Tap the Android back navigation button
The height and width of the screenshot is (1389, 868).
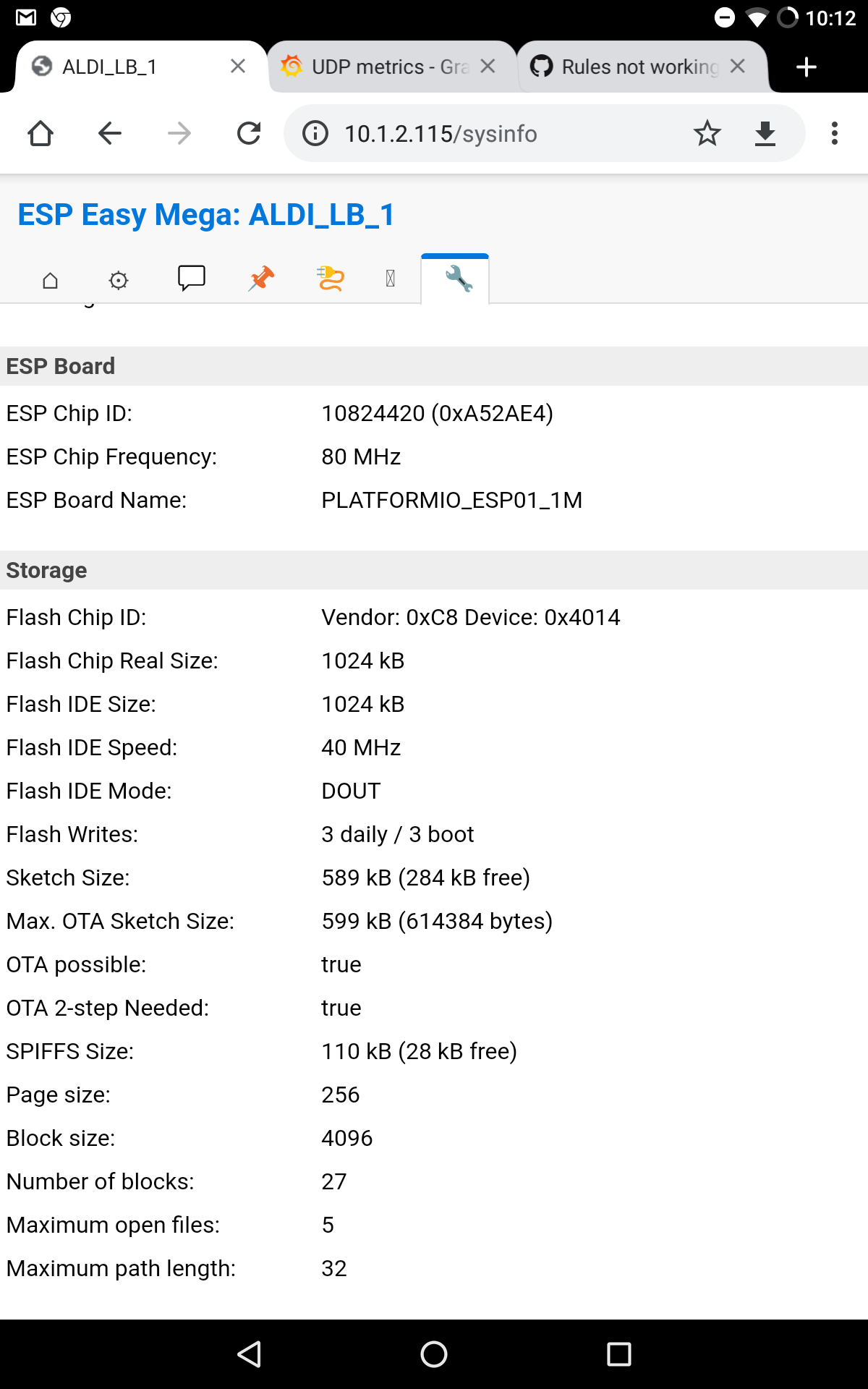tap(249, 1354)
